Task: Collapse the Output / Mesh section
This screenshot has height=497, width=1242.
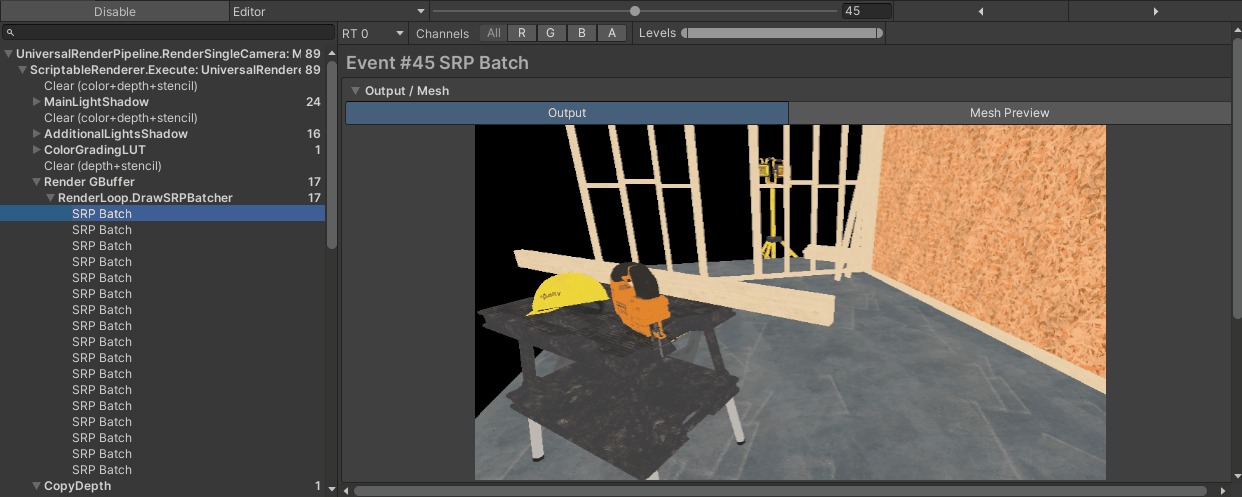Action: coord(355,90)
